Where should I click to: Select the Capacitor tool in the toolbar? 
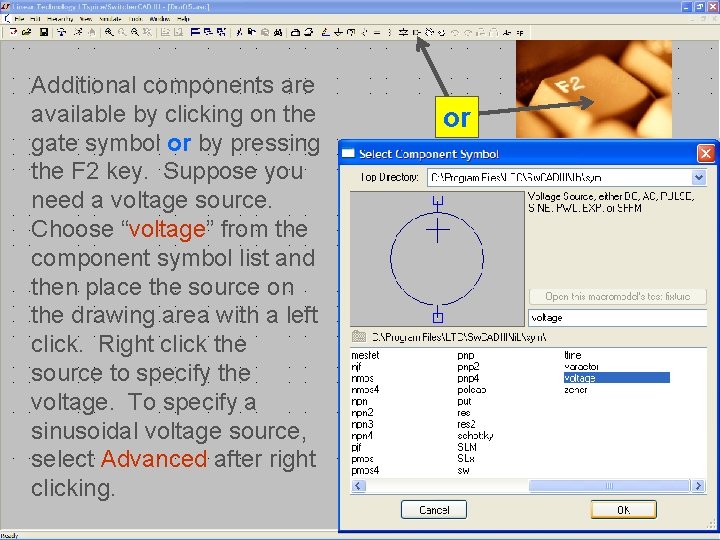pyautogui.click(x=377, y=32)
